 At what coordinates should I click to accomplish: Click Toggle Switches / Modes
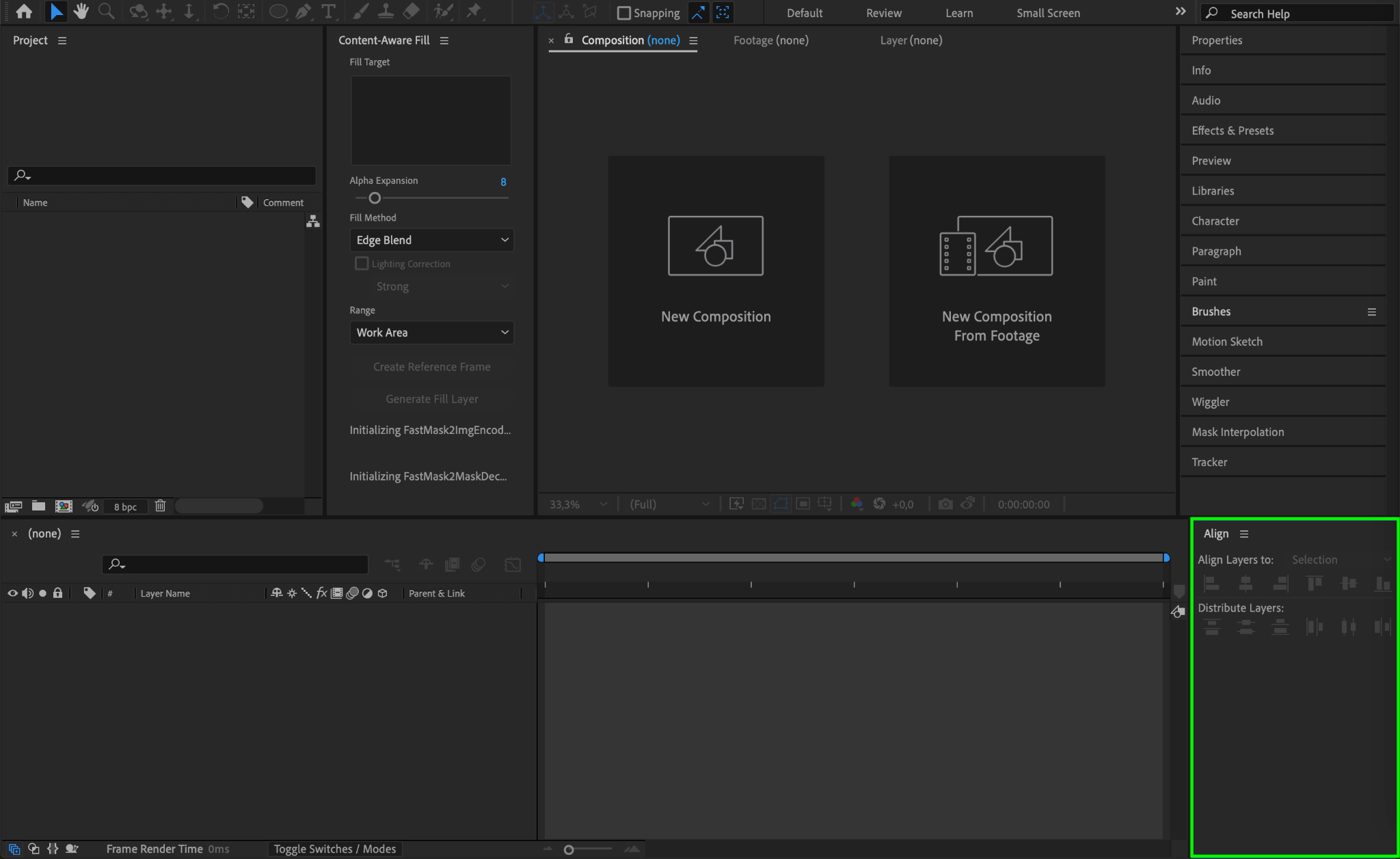335,849
